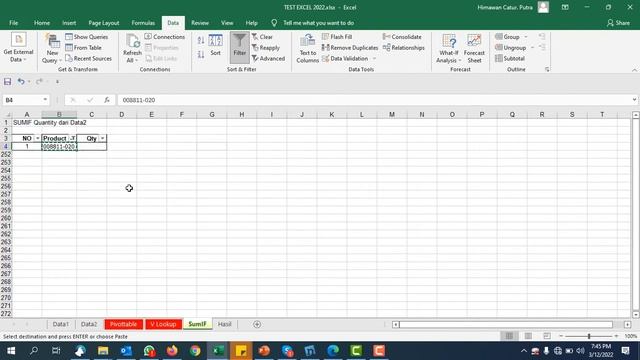Click Show Queries in ribbon

click(x=87, y=37)
